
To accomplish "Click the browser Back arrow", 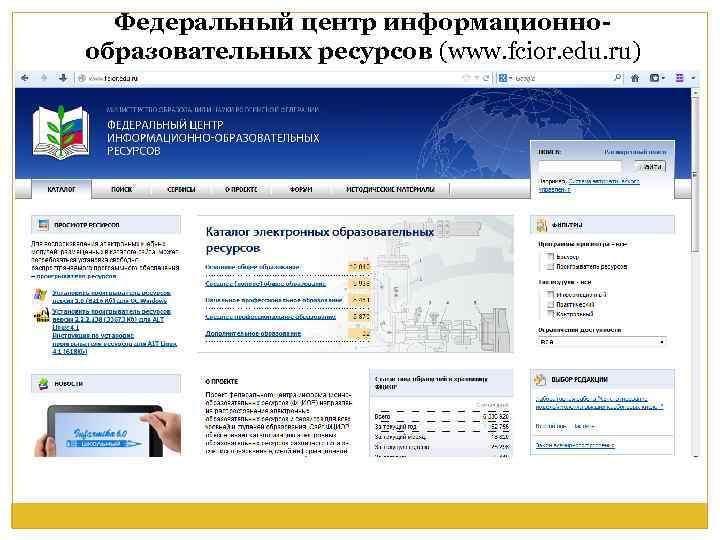I will pyautogui.click(x=25, y=78).
